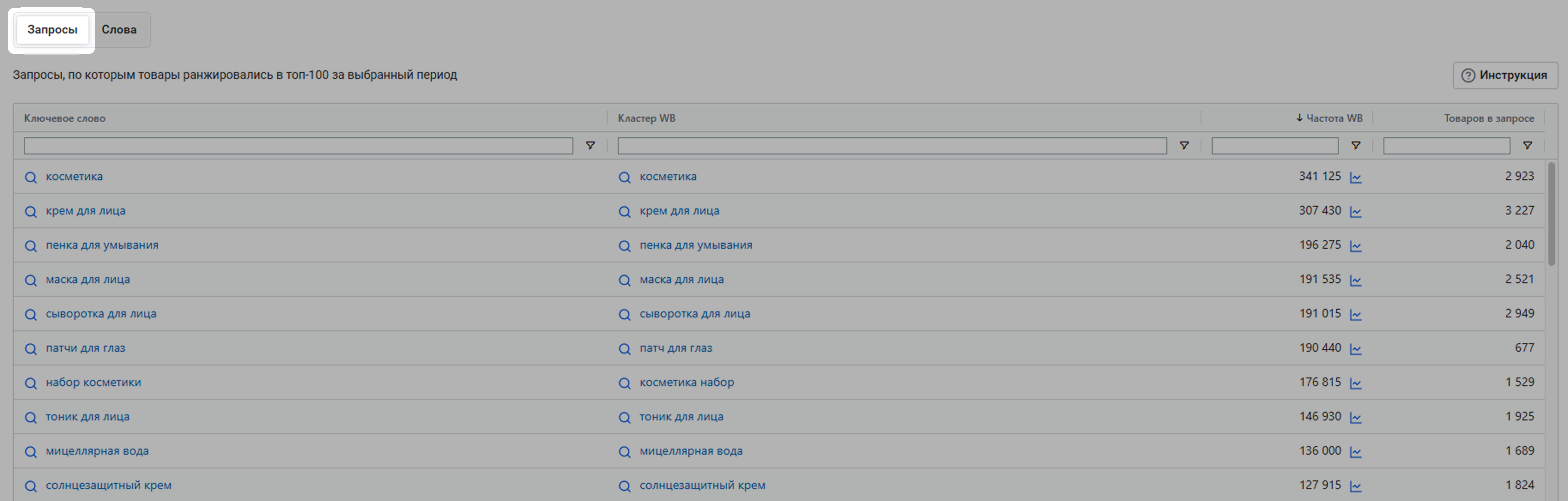Image resolution: width=1568 pixels, height=501 pixels.
Task: Open frequency chart for косметика row
Action: 1356,177
